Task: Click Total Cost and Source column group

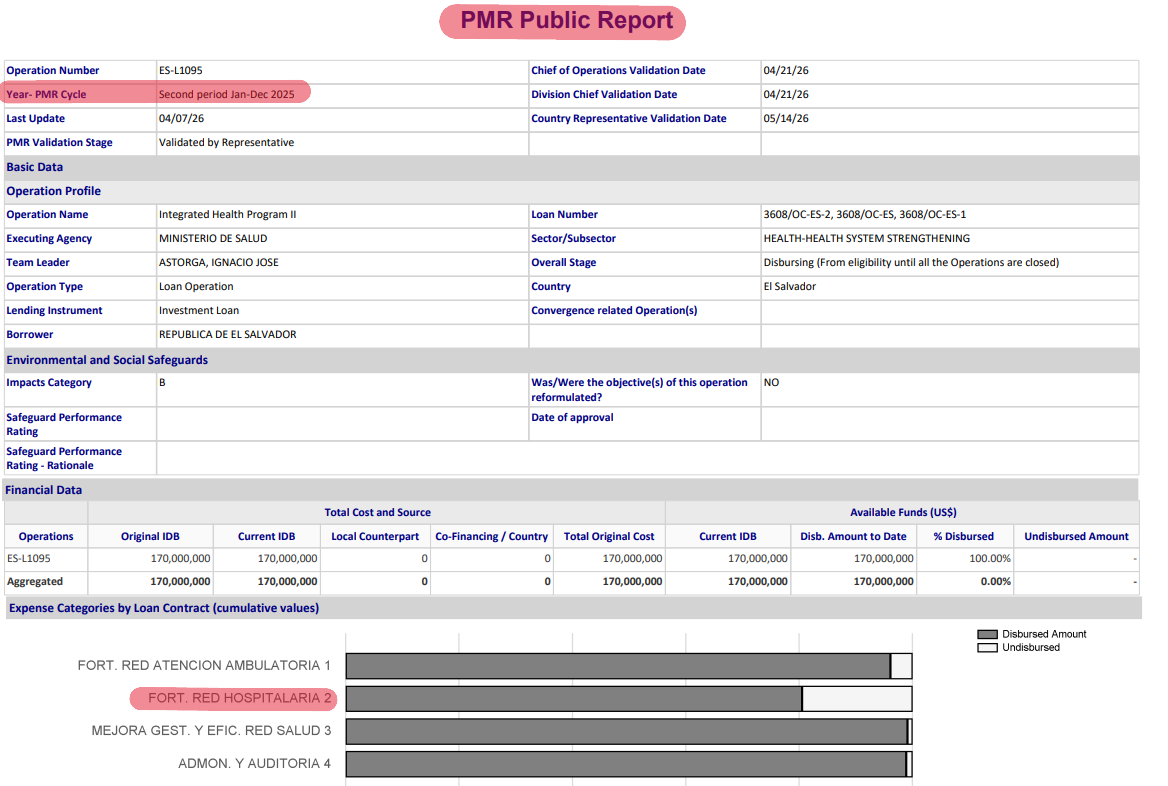Action: pos(378,513)
